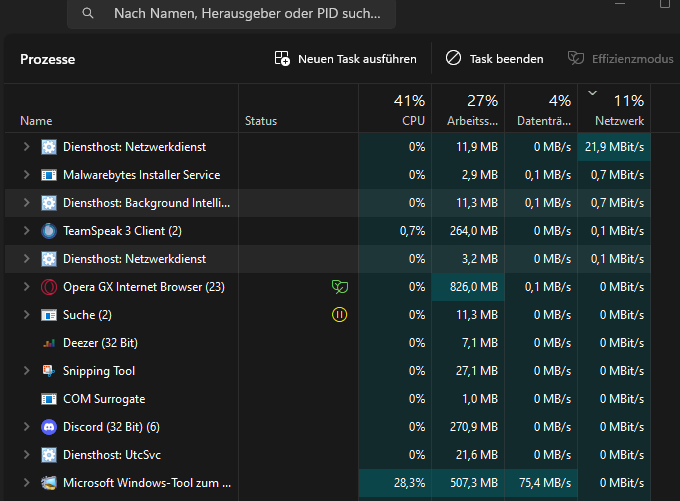Click the 270,9 MB Discord memory value
The height and width of the screenshot is (501, 680).
coord(474,427)
